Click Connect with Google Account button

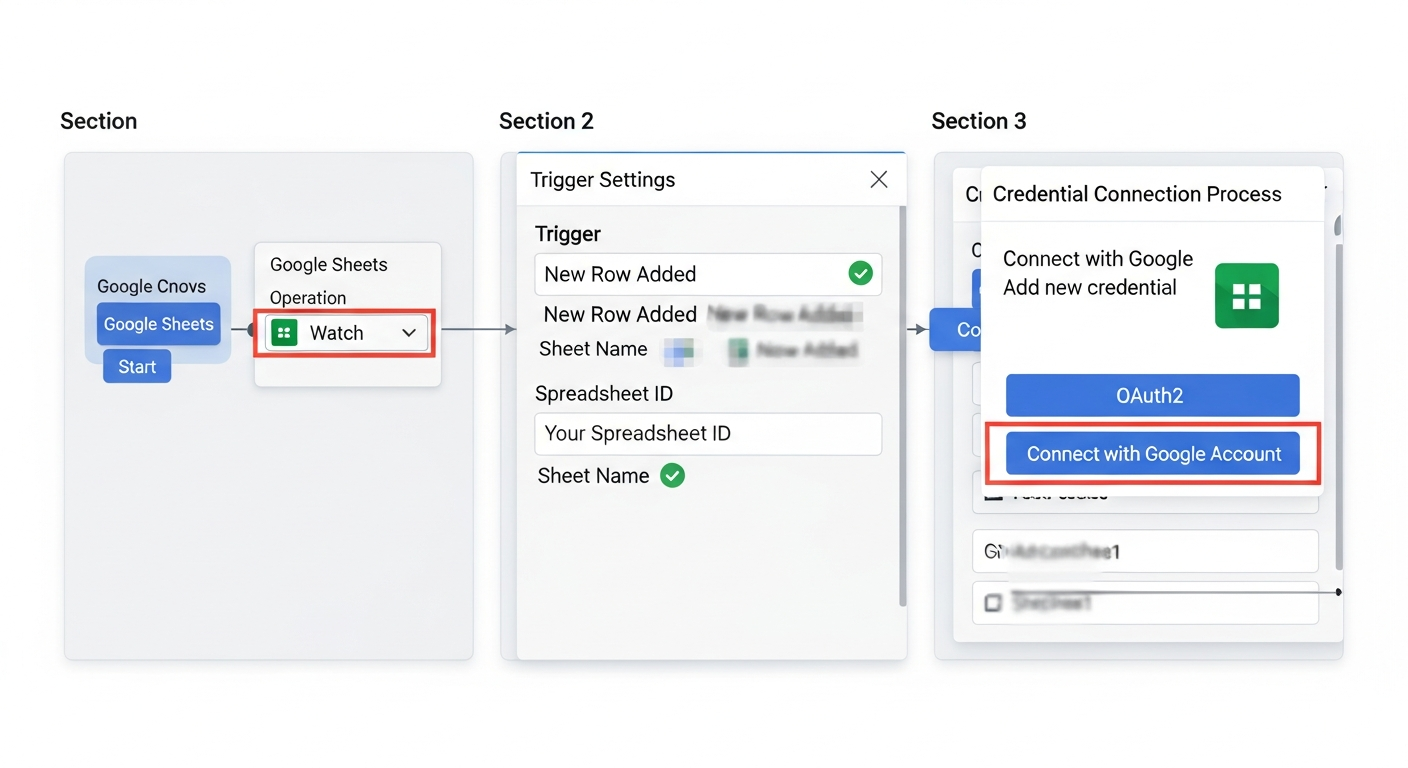(1153, 454)
